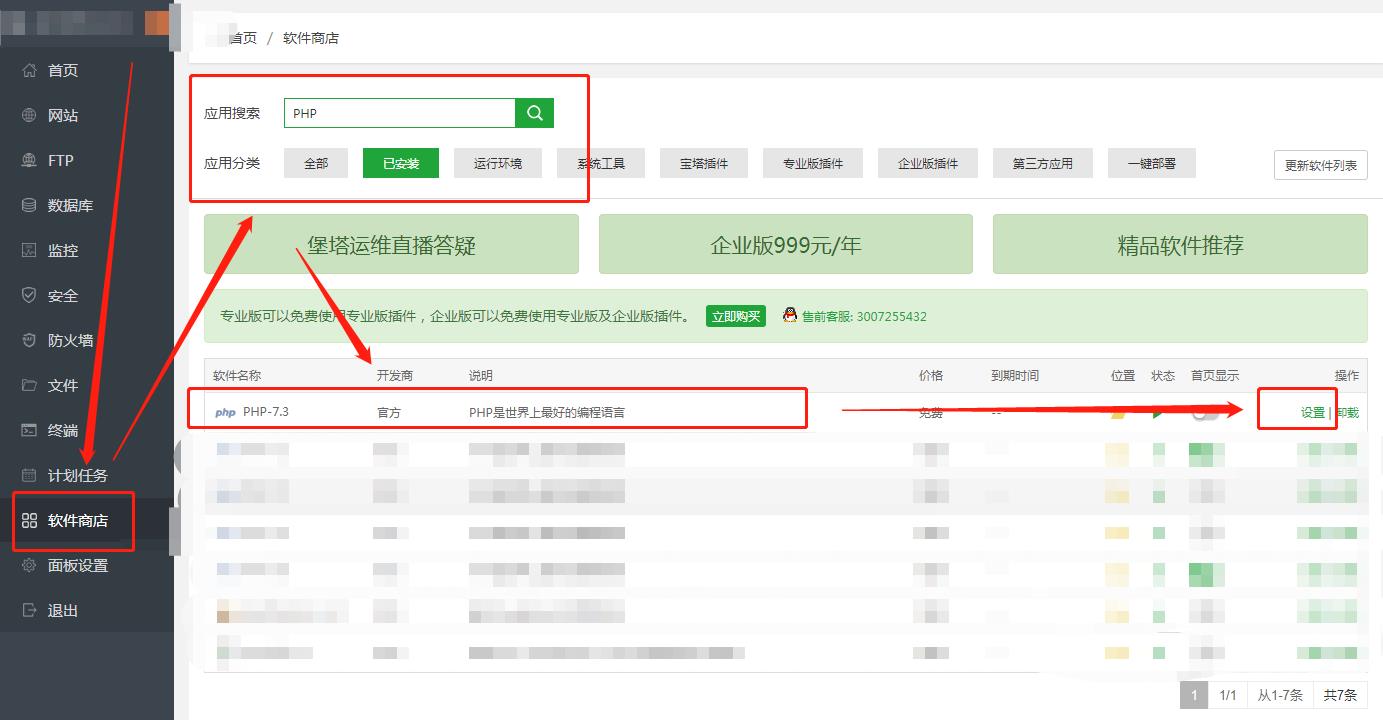The image size is (1383, 720).
Task: Open the 堡塔运维直播答疑 banner
Action: coord(391,244)
